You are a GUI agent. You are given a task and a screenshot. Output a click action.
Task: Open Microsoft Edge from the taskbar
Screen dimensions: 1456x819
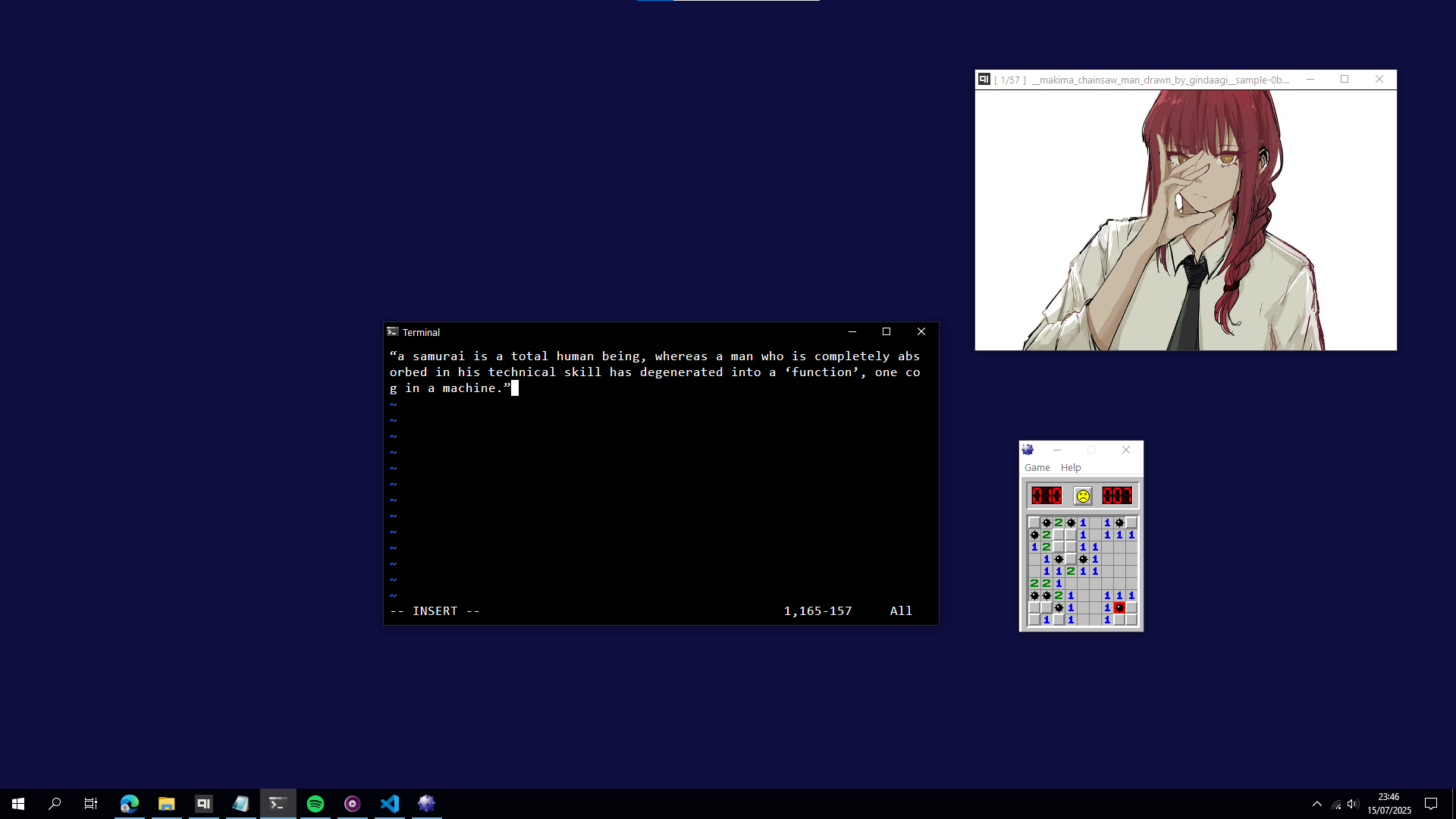pyautogui.click(x=130, y=804)
